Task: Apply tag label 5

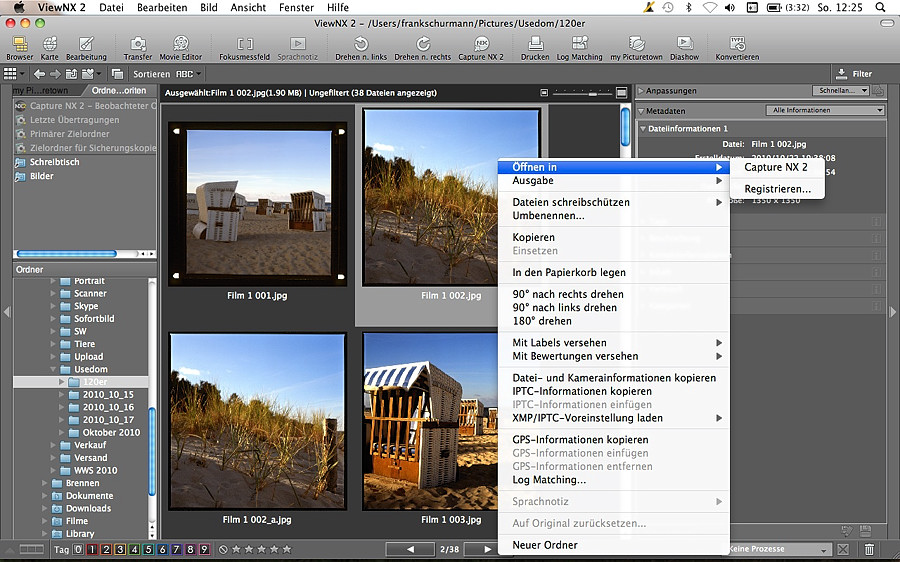Action: [x=148, y=549]
